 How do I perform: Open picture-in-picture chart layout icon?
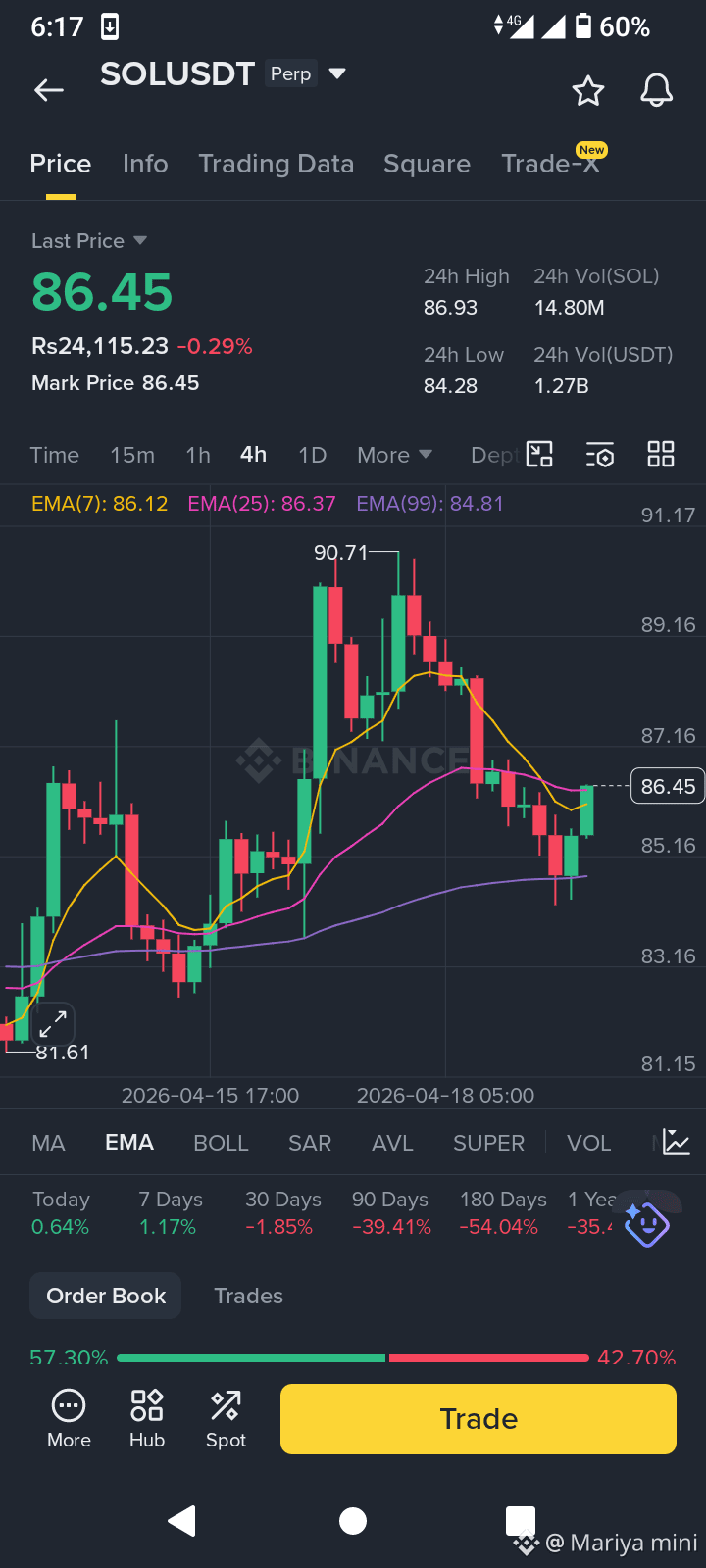pos(539,454)
